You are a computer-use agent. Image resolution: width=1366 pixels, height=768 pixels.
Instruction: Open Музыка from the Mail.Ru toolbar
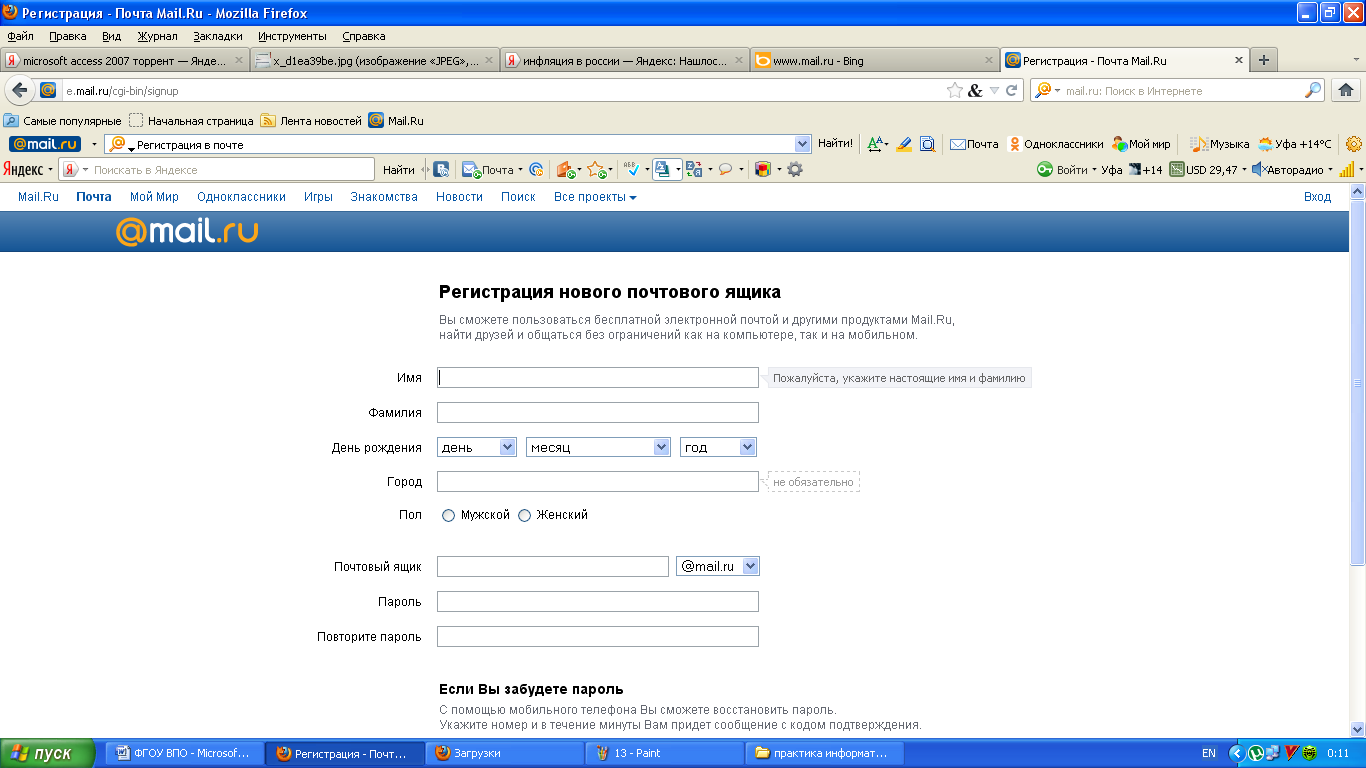[1219, 144]
